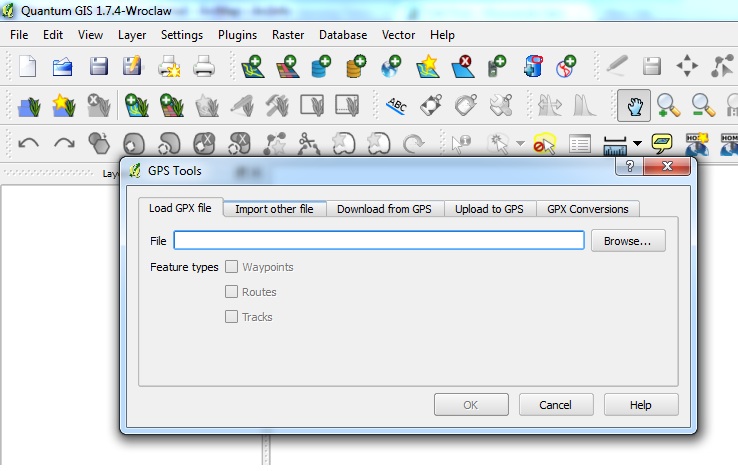
Task: Switch to the GPX Conversions tab
Action: [x=587, y=209]
